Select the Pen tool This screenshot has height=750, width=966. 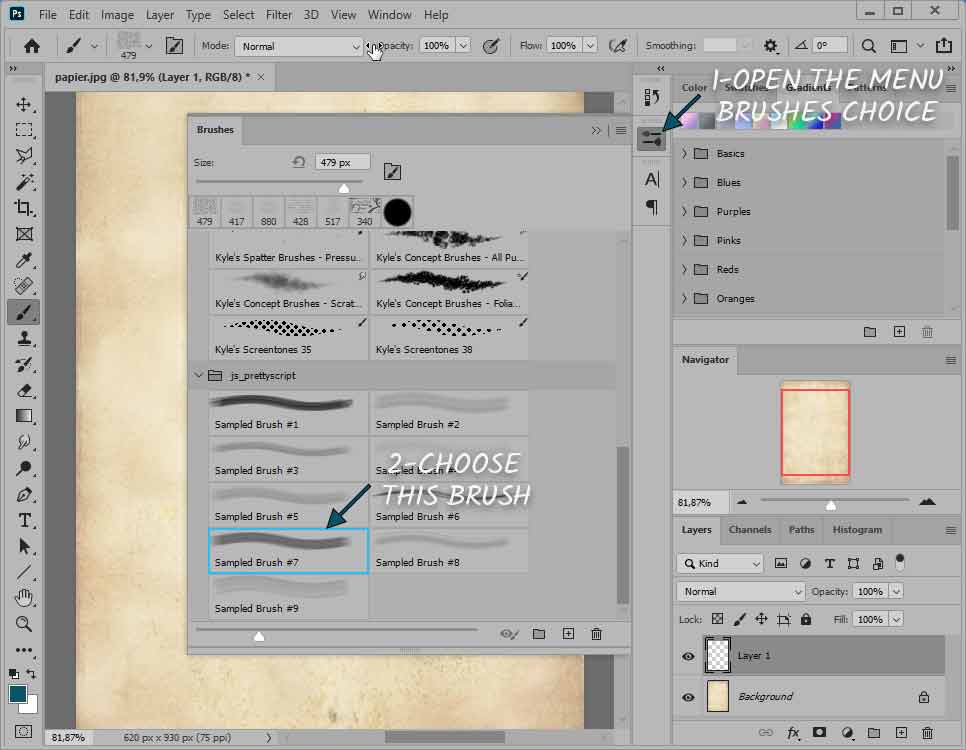coord(24,494)
